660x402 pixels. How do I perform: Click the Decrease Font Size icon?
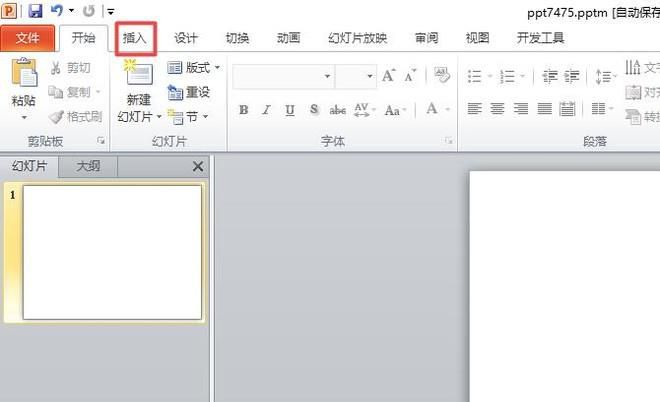pyautogui.click(x=410, y=76)
